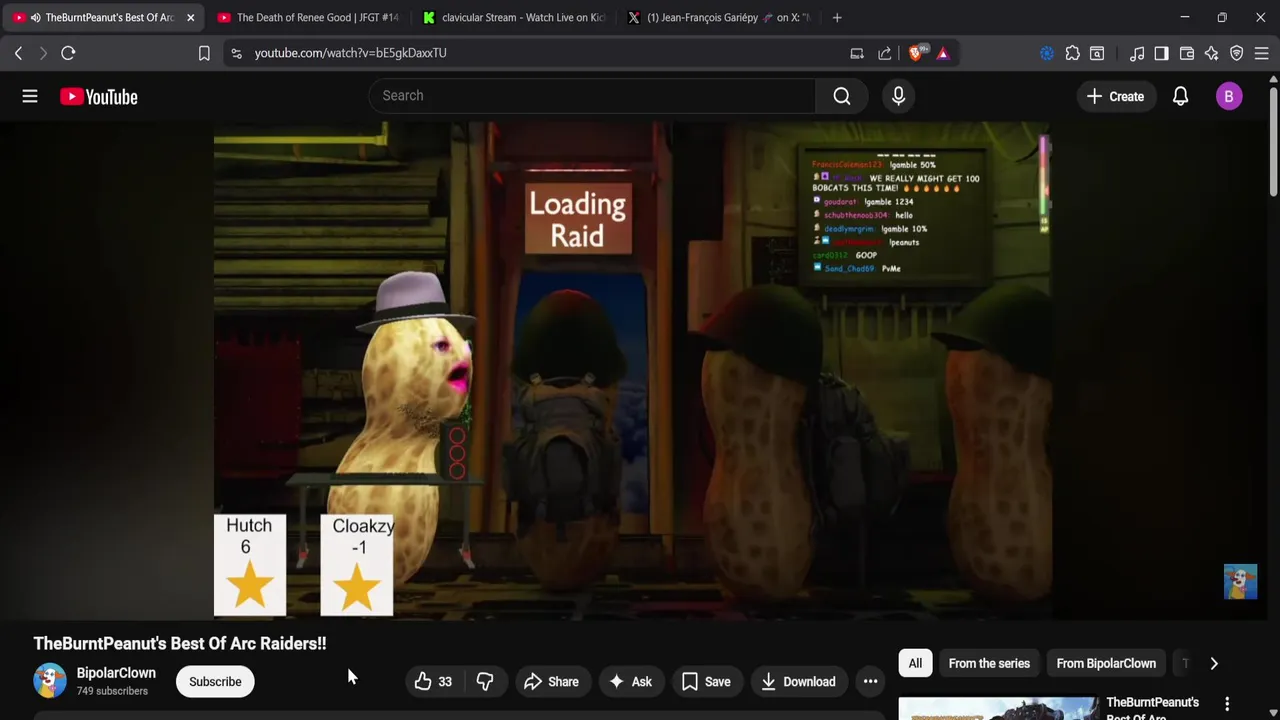Go back in the browser
The height and width of the screenshot is (720, 1280).
(x=18, y=53)
